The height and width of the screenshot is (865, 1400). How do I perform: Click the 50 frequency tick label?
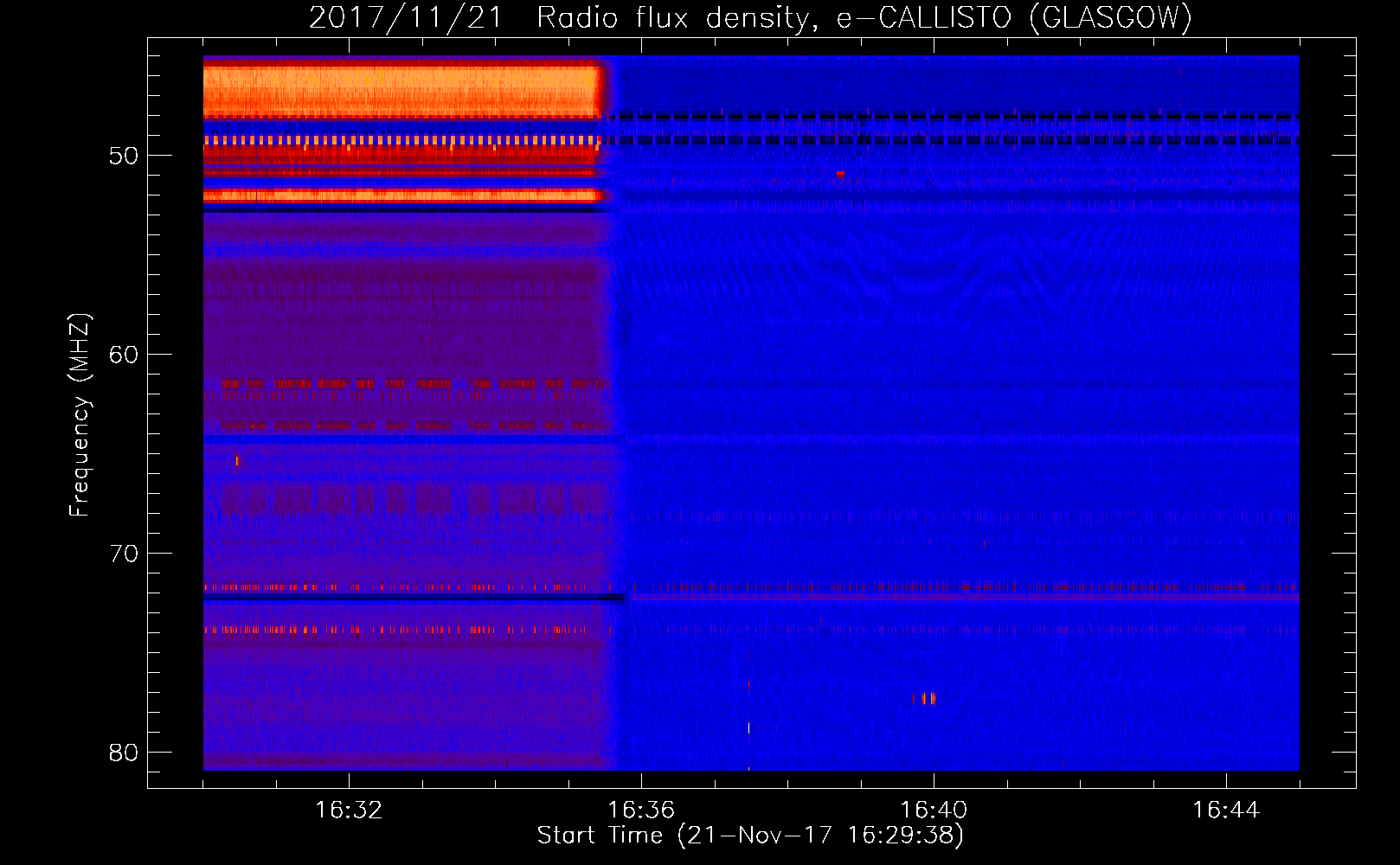coord(124,156)
